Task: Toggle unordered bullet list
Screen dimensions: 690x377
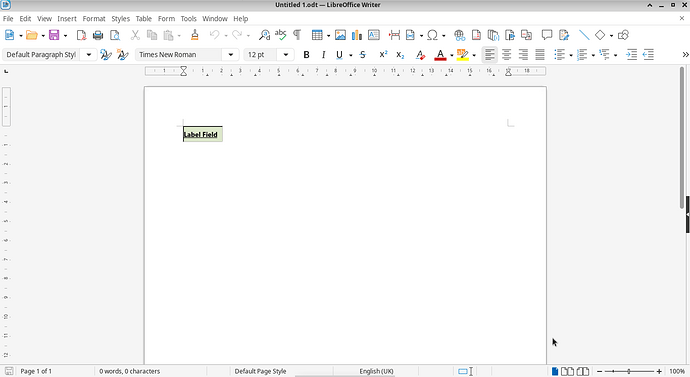Action: pyautogui.click(x=560, y=55)
